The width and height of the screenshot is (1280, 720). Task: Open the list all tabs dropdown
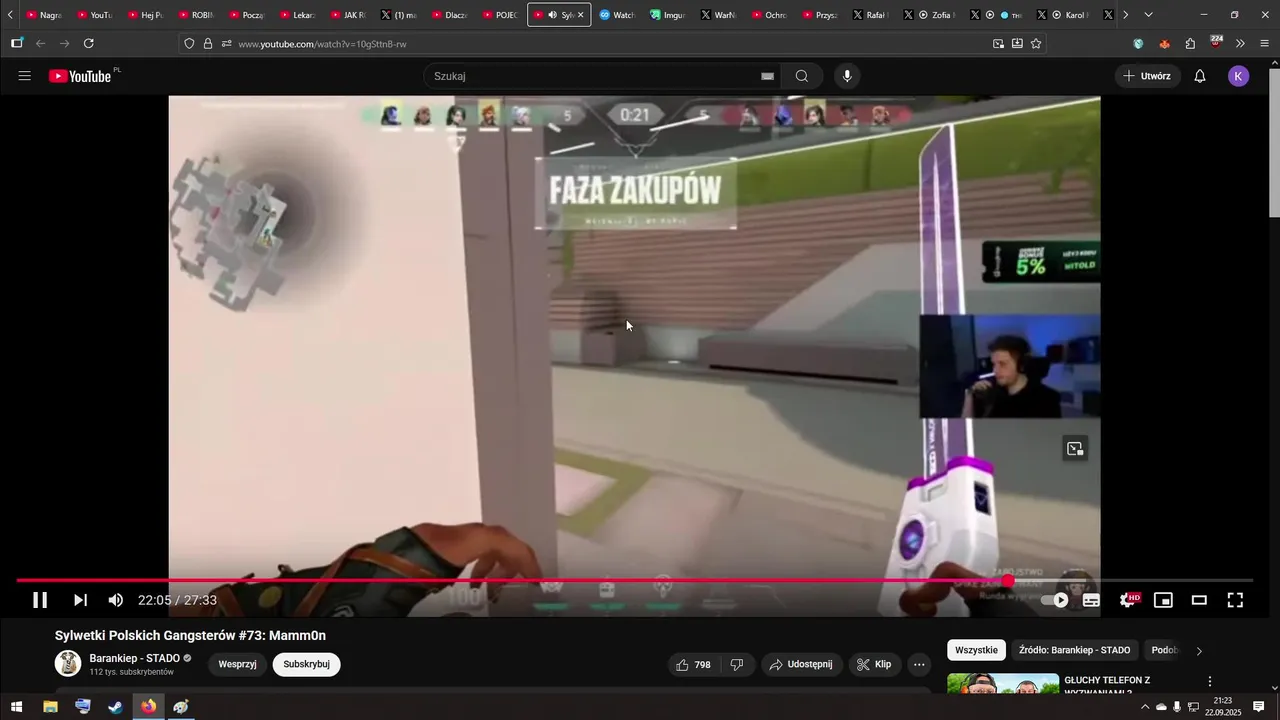[1148, 15]
